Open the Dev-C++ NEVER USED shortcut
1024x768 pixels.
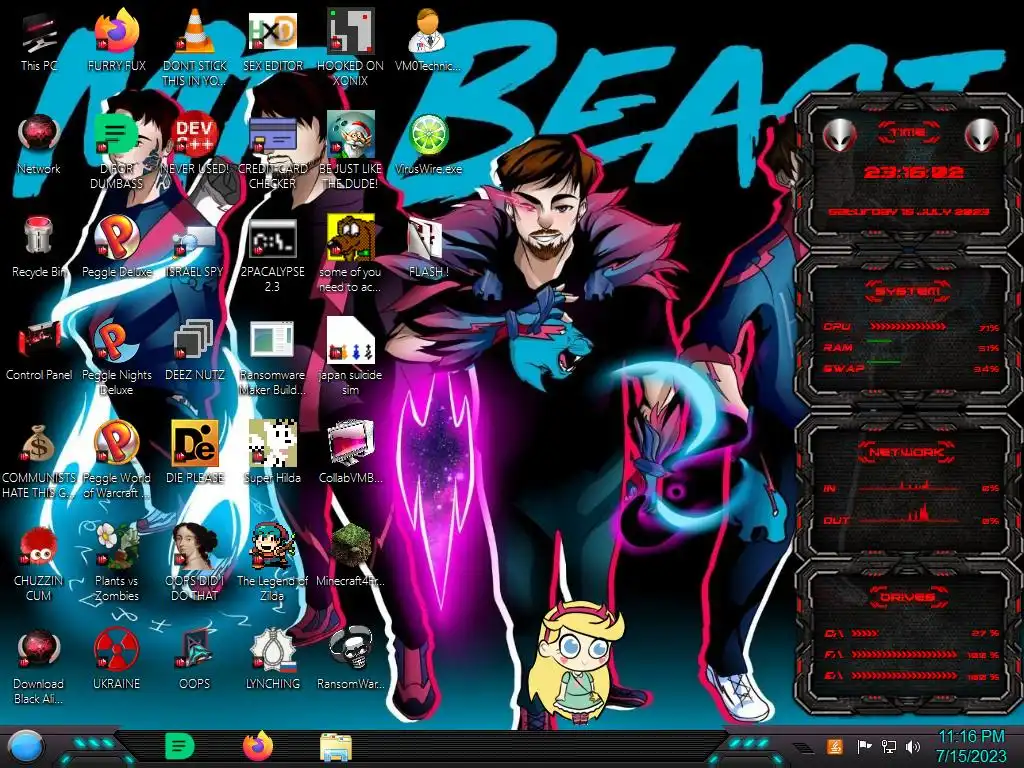tap(195, 142)
